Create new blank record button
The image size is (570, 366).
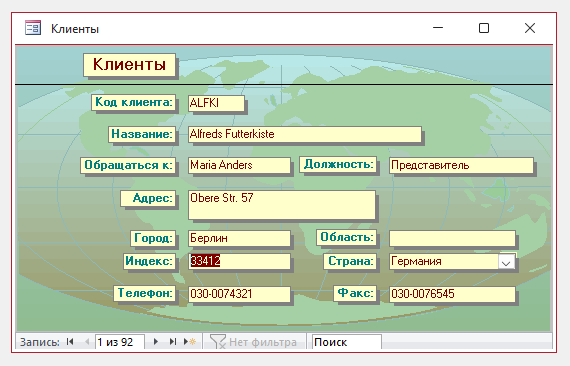(190, 342)
